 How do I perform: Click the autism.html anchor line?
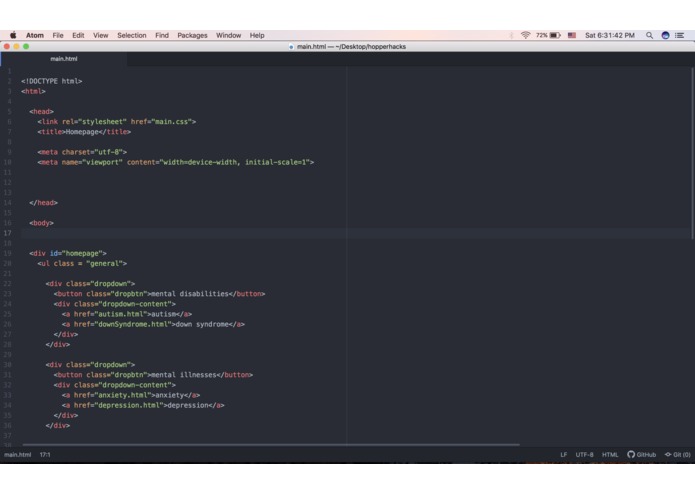(127, 314)
